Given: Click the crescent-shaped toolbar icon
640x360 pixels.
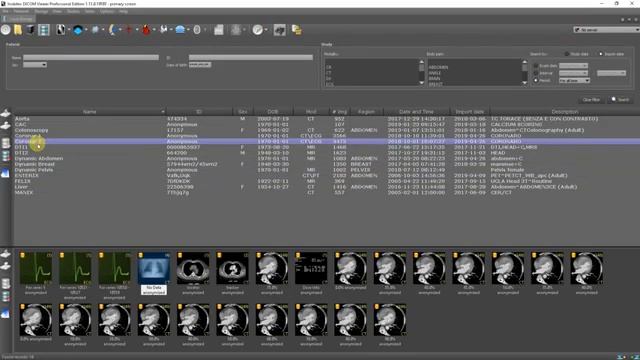Looking at the screenshot, I should pos(113,29).
